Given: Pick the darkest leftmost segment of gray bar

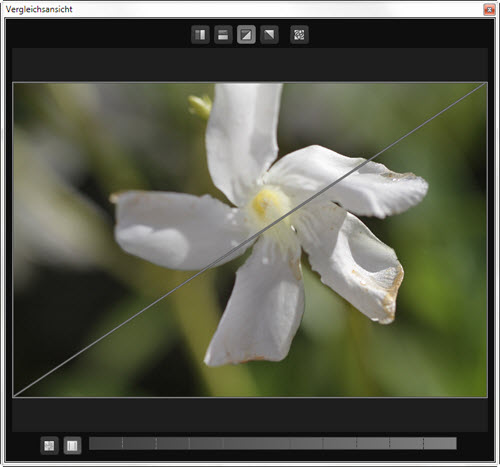Looking at the screenshot, I should coord(106,444).
